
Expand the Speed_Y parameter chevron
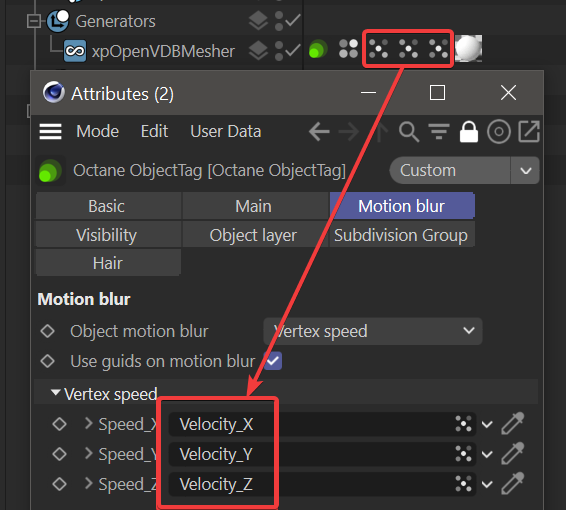[x=88, y=453]
